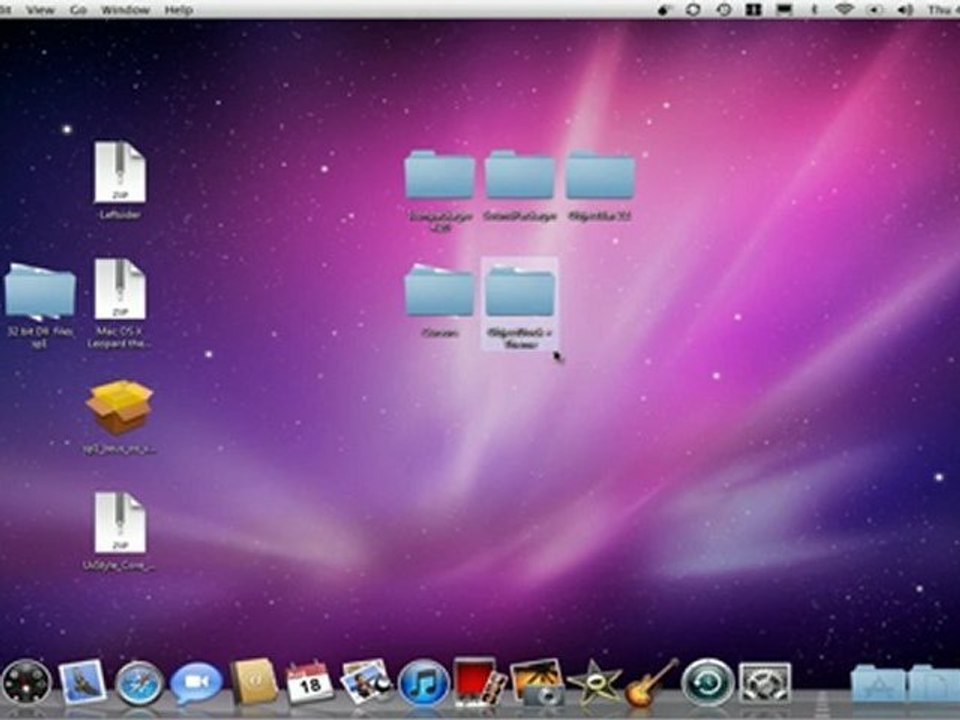Click the Thu clock in menu bar
The width and height of the screenshot is (960, 720).
click(x=943, y=10)
